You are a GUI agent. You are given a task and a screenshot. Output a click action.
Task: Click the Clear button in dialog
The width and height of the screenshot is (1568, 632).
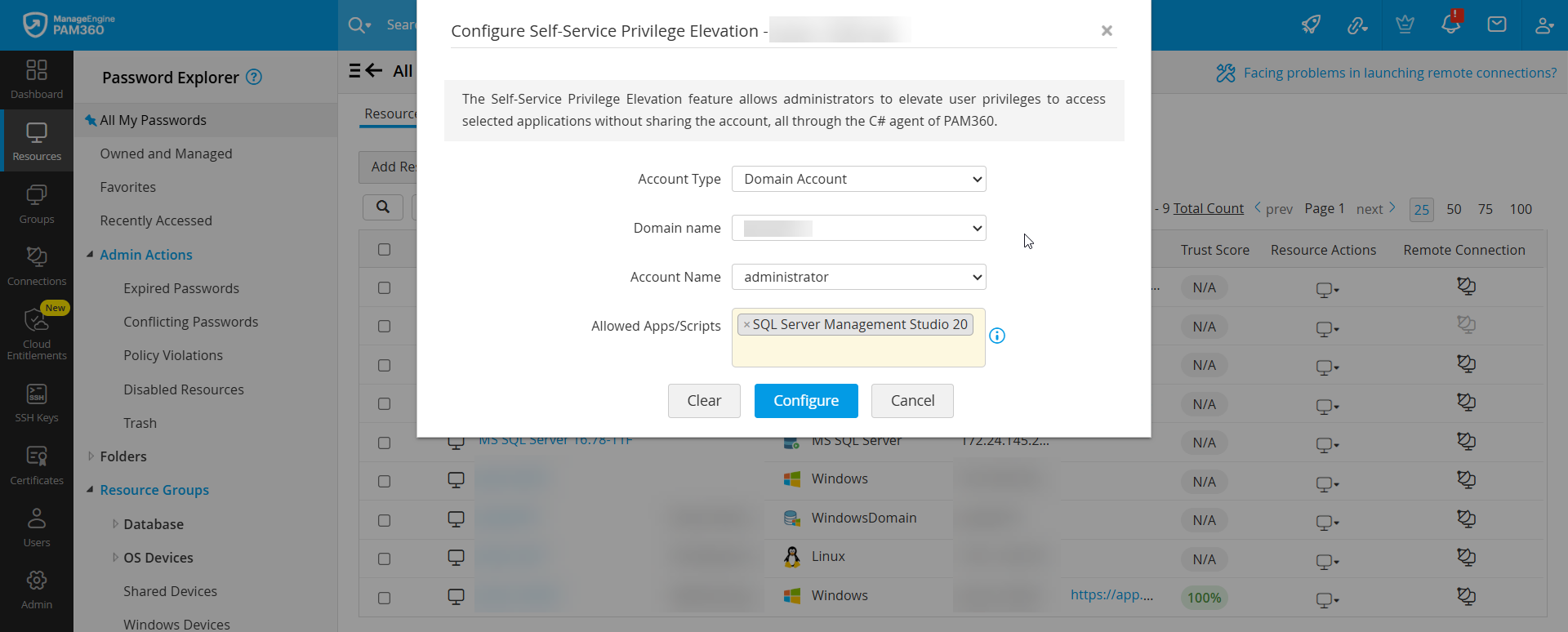704,401
